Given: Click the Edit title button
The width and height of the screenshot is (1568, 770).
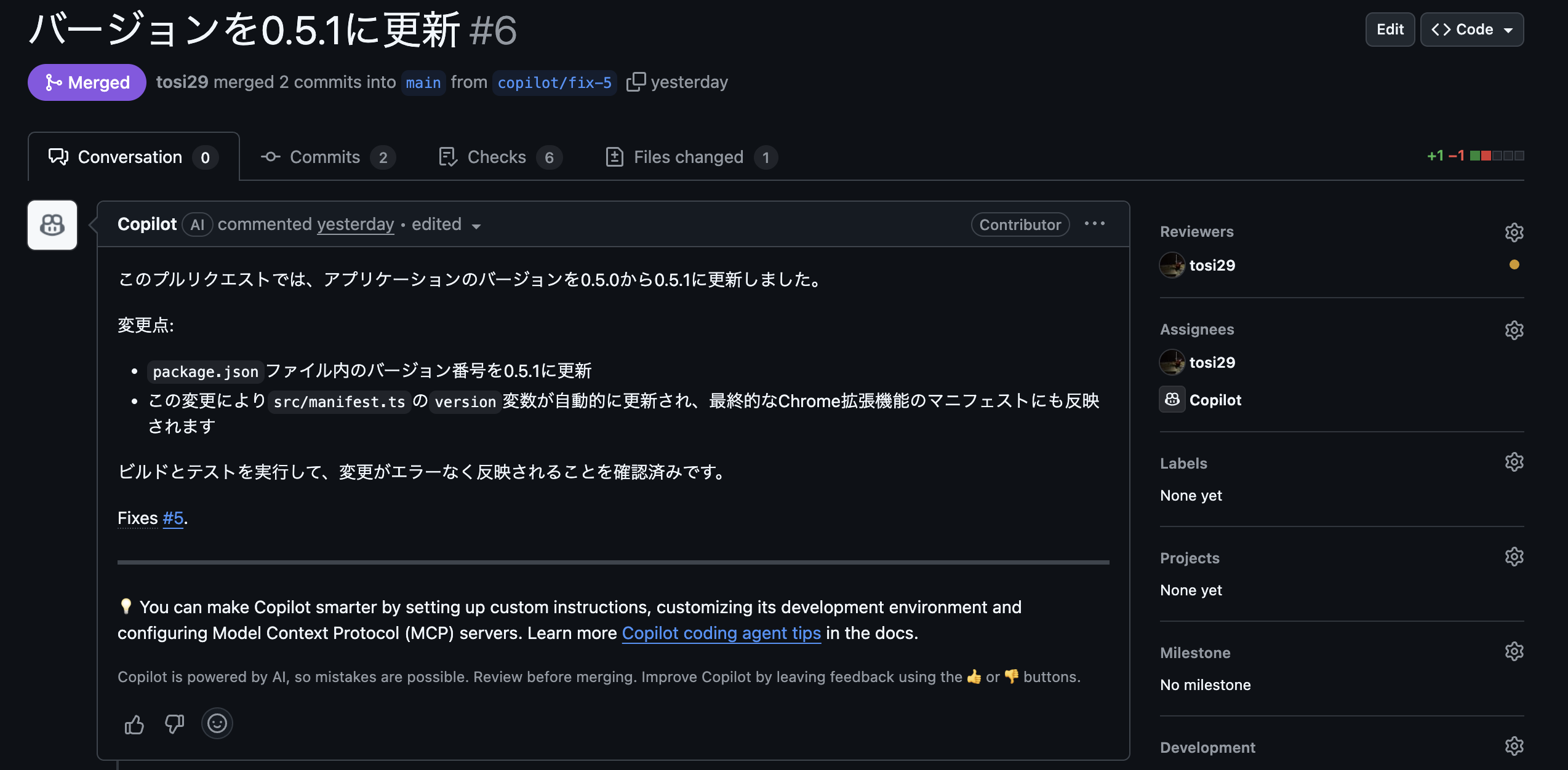Looking at the screenshot, I should [x=1390, y=30].
